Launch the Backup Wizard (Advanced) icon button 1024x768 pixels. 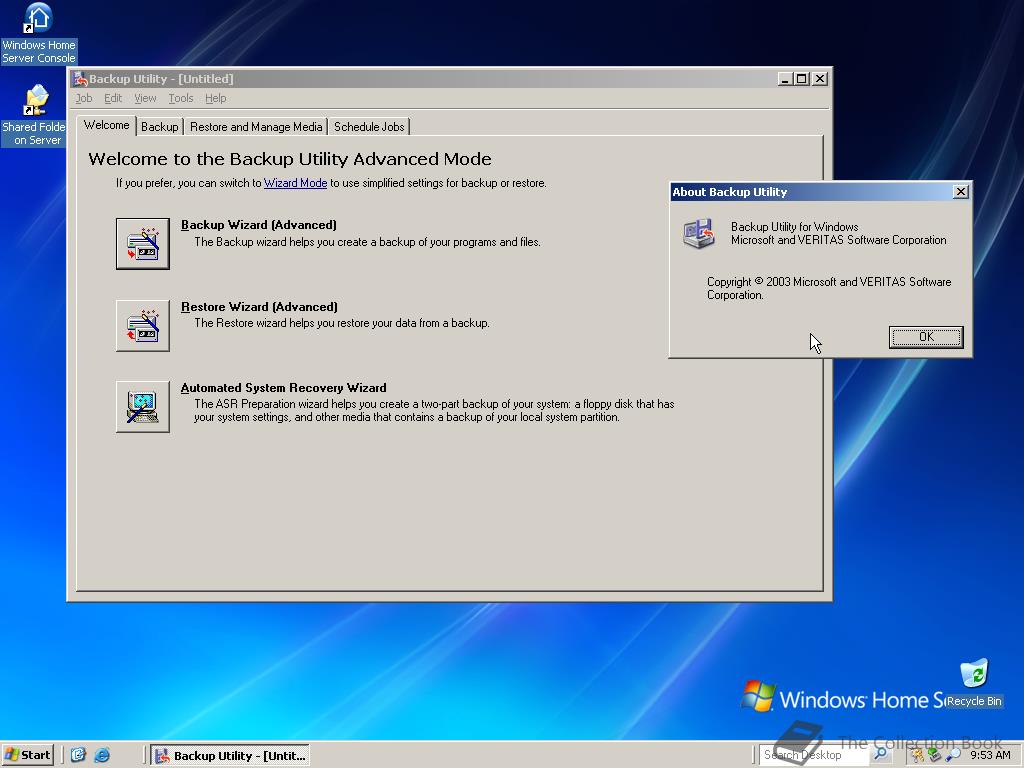pos(142,244)
